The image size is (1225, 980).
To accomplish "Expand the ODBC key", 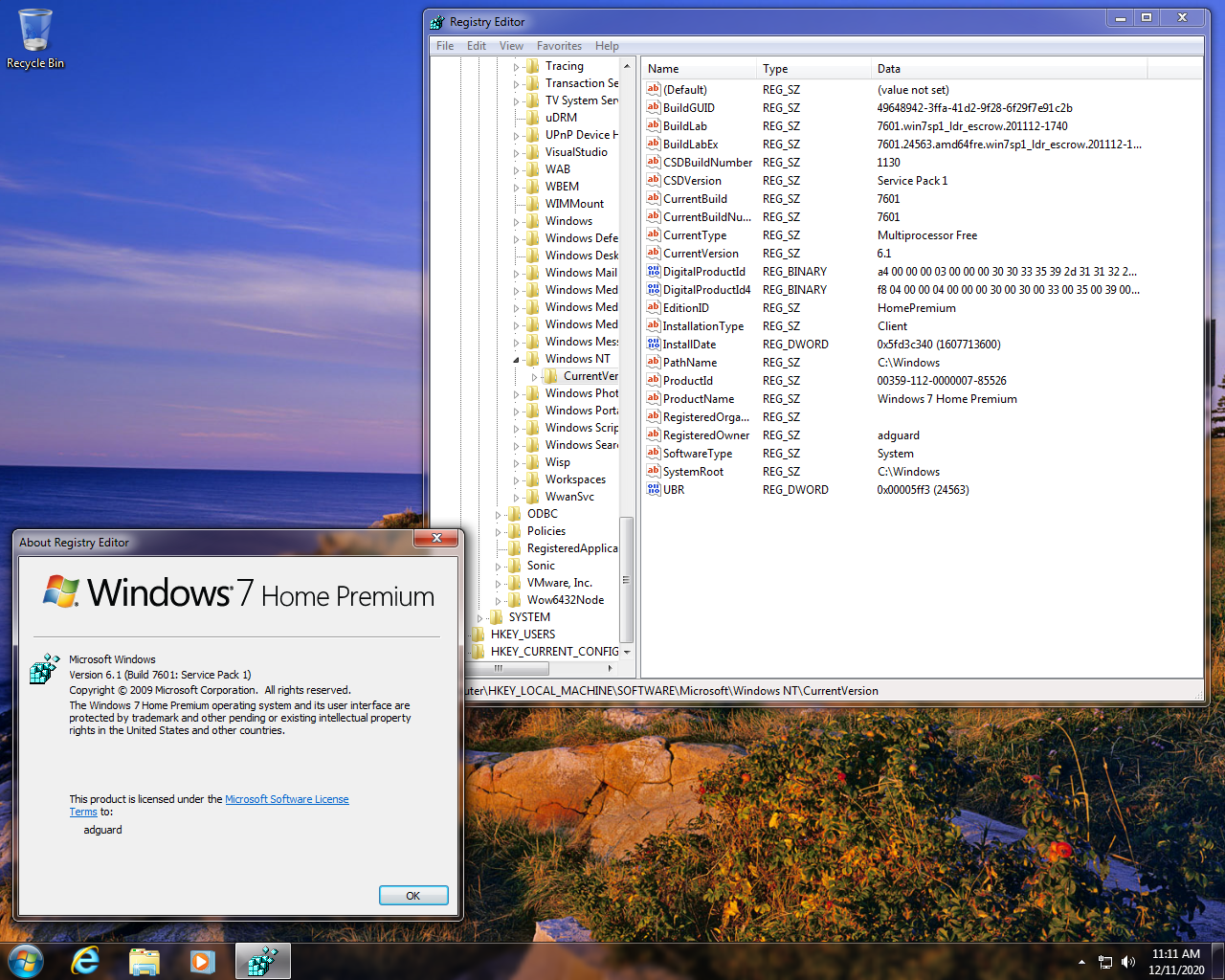I will (x=499, y=515).
